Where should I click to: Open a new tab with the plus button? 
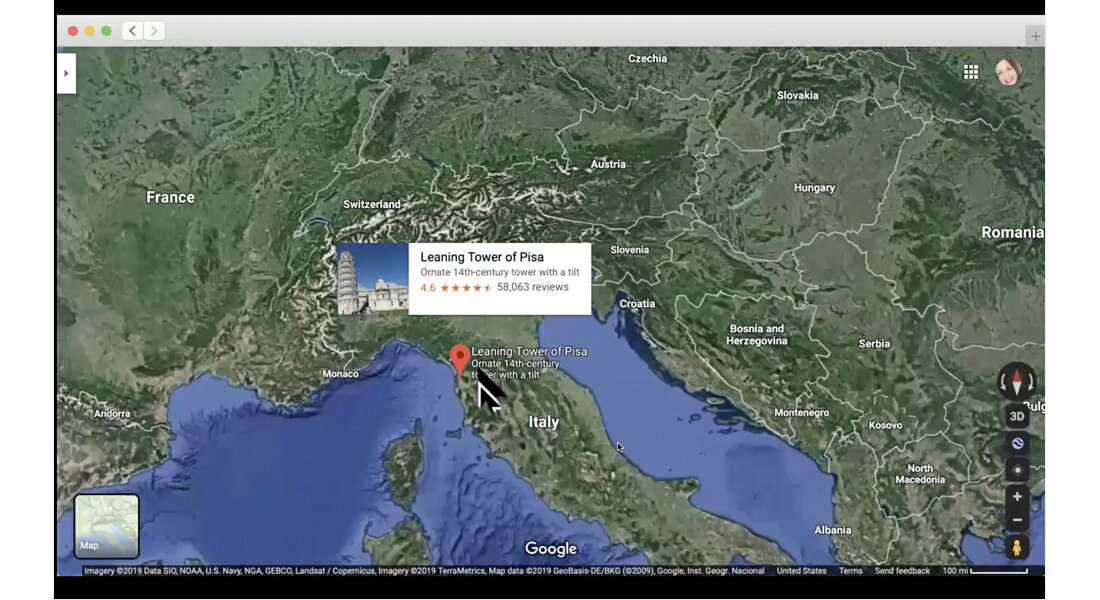point(1035,36)
